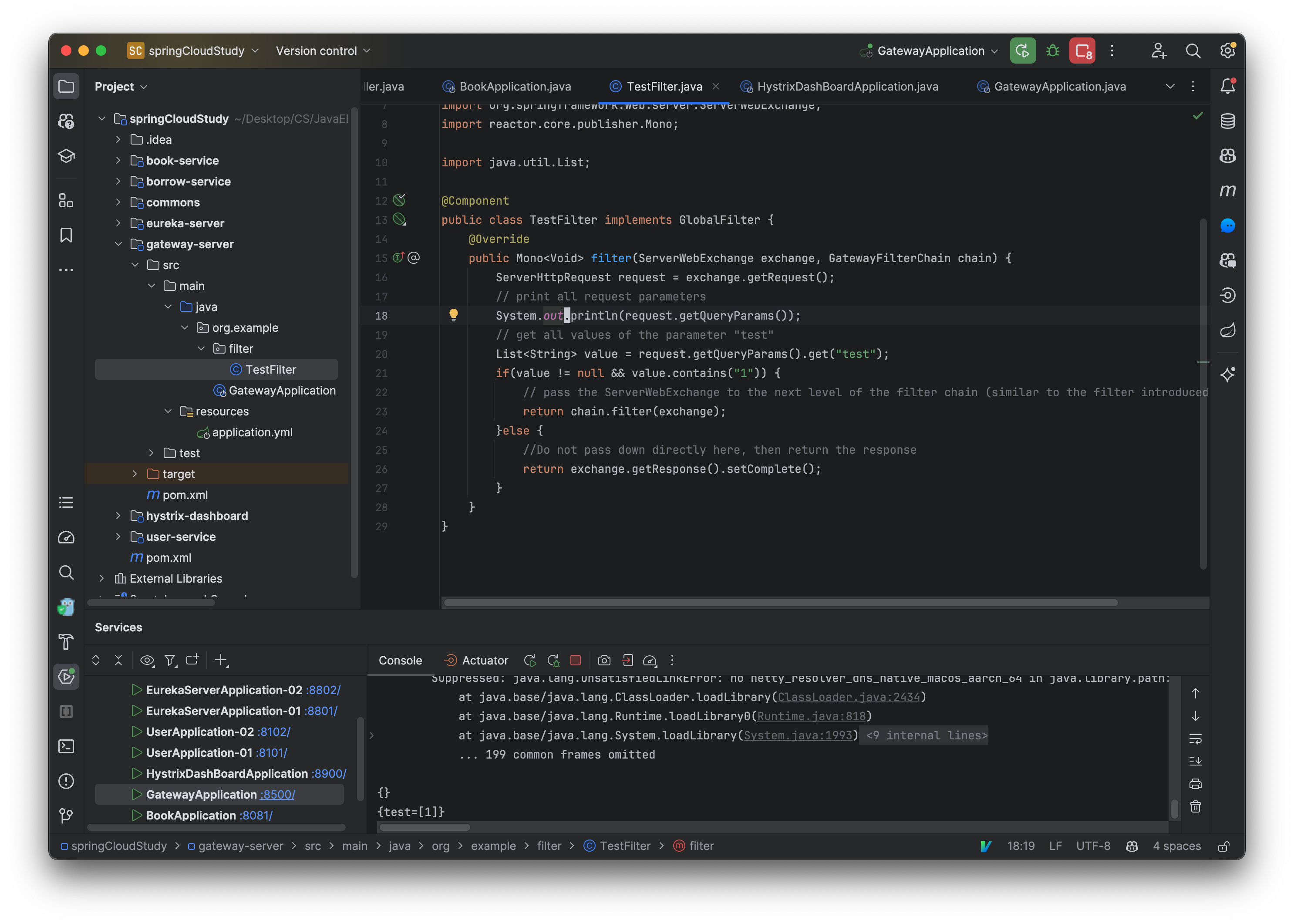Expand External Libraries in Project tree
This screenshot has height=924, width=1294.
pos(101,578)
